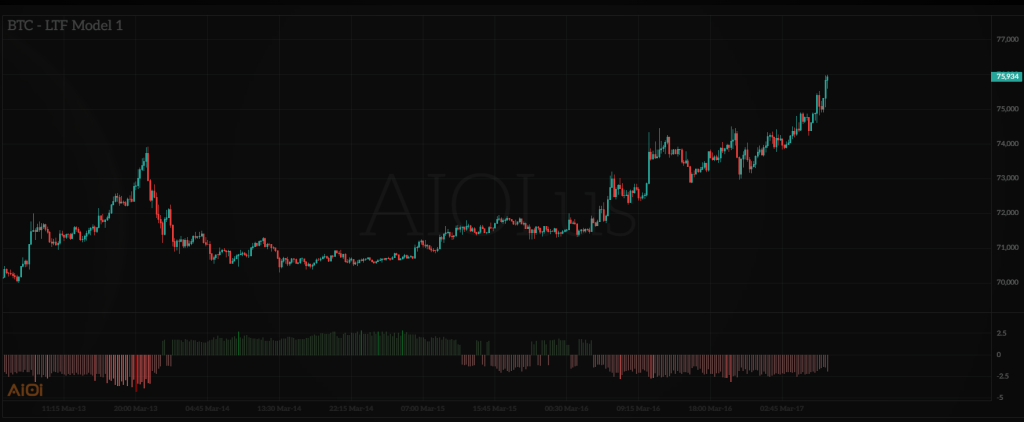The height and width of the screenshot is (422, 1024).
Task: Click the -2.5 indicator scale label
Action: coord(1000,376)
